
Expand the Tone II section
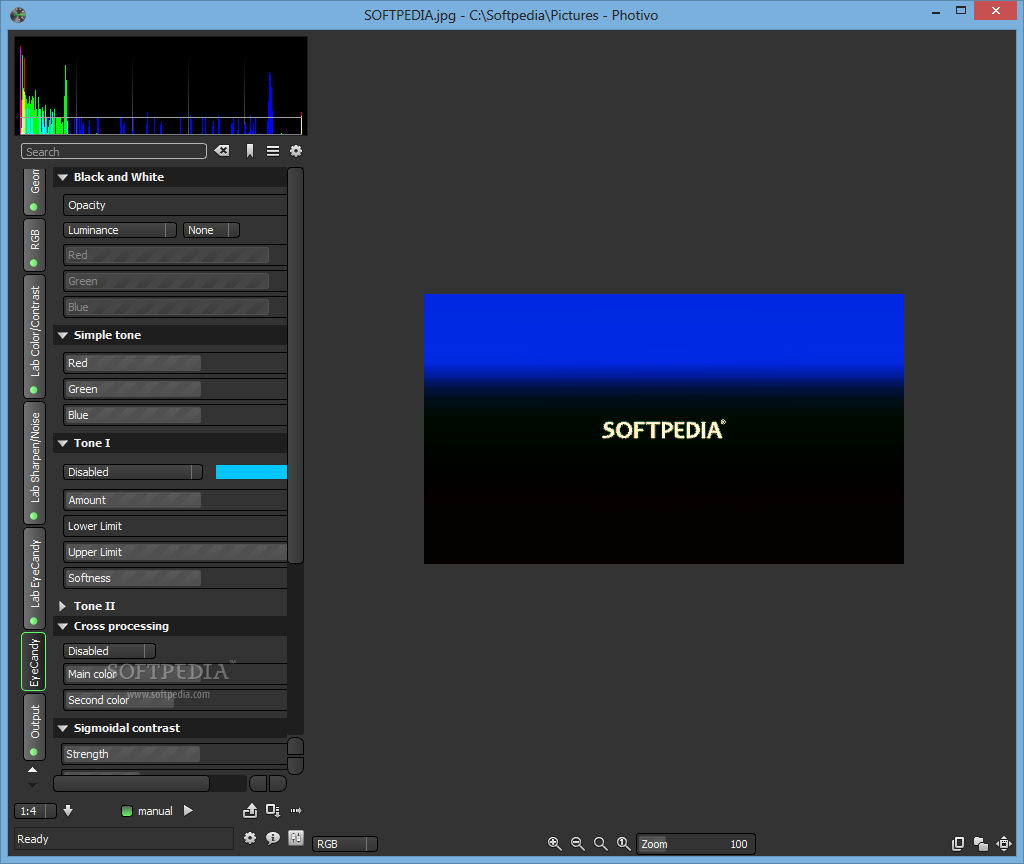[63, 606]
